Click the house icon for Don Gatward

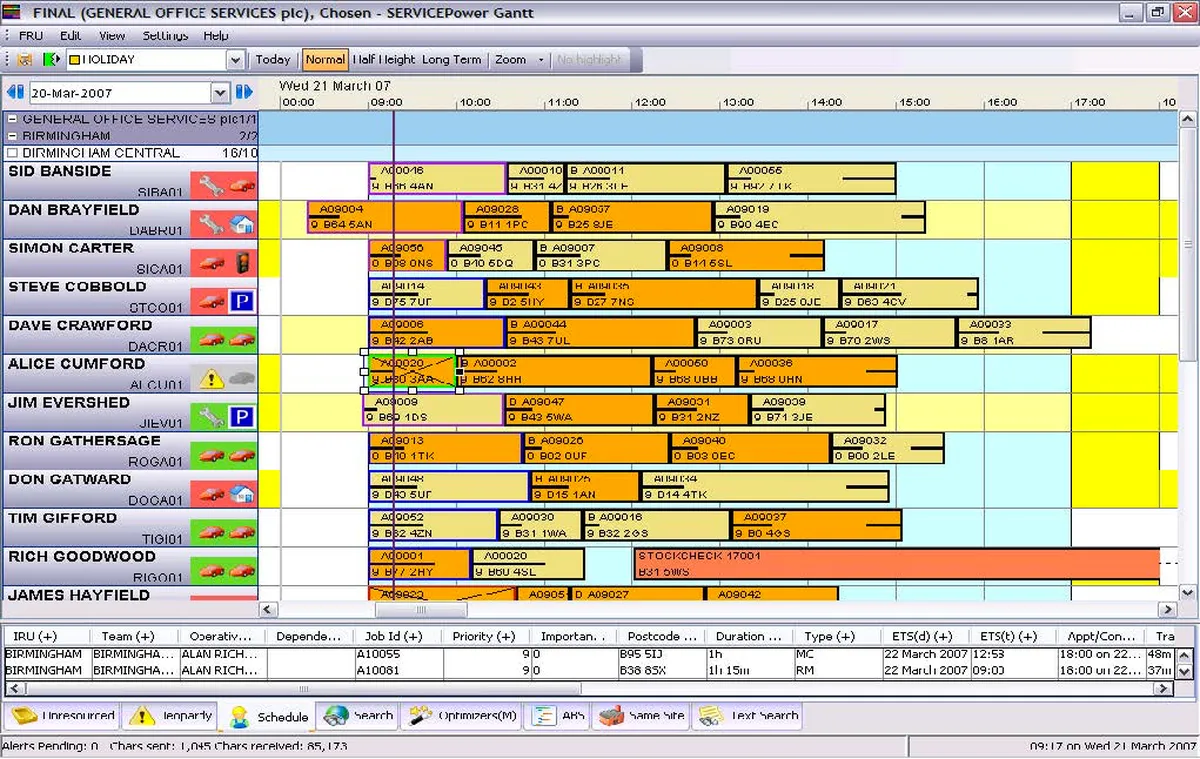(241, 494)
